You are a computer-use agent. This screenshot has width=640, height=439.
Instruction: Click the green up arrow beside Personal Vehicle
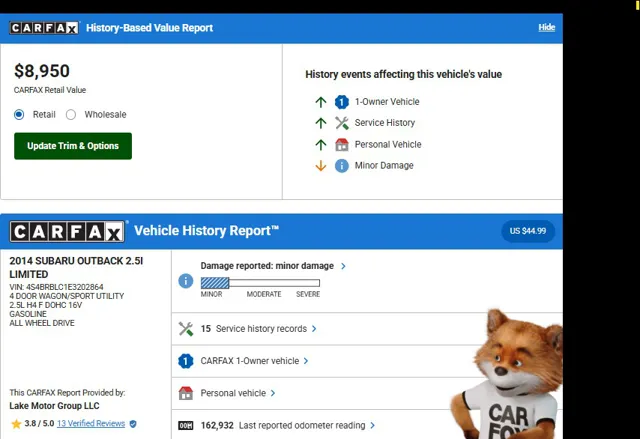[321, 144]
